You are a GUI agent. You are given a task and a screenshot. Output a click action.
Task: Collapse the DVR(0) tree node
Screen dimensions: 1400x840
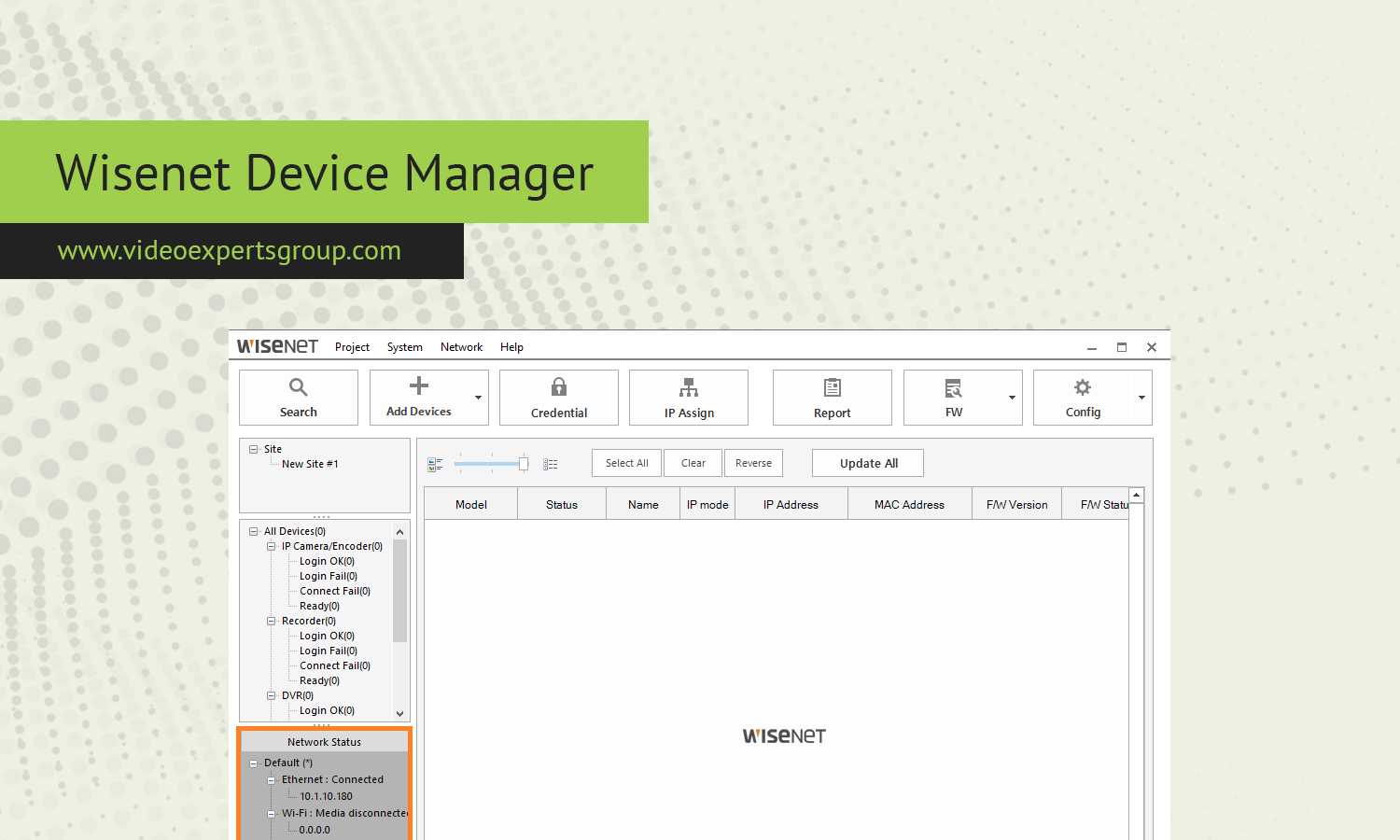pos(272,695)
